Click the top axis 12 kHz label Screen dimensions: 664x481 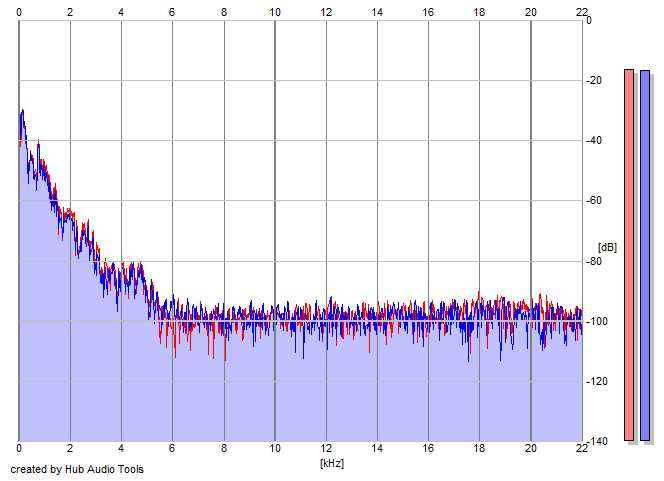pyautogui.click(x=326, y=13)
